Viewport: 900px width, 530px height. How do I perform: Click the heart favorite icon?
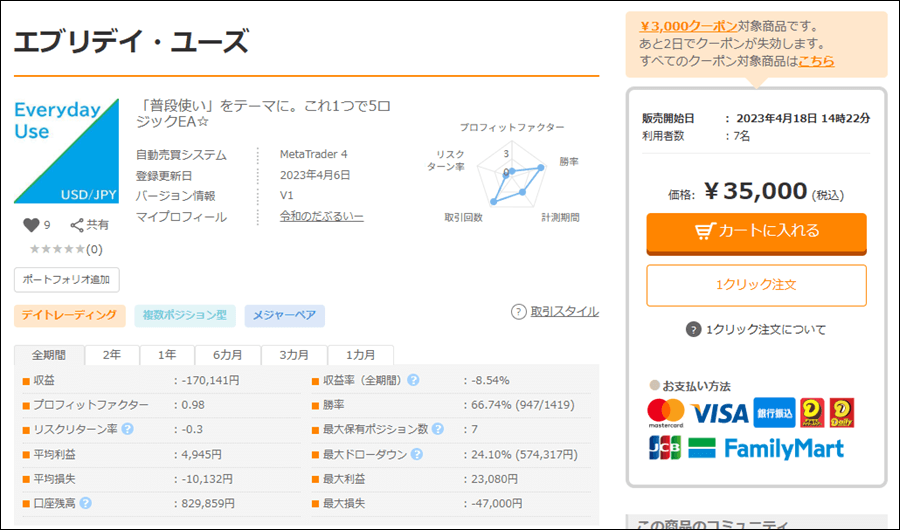click(30, 226)
